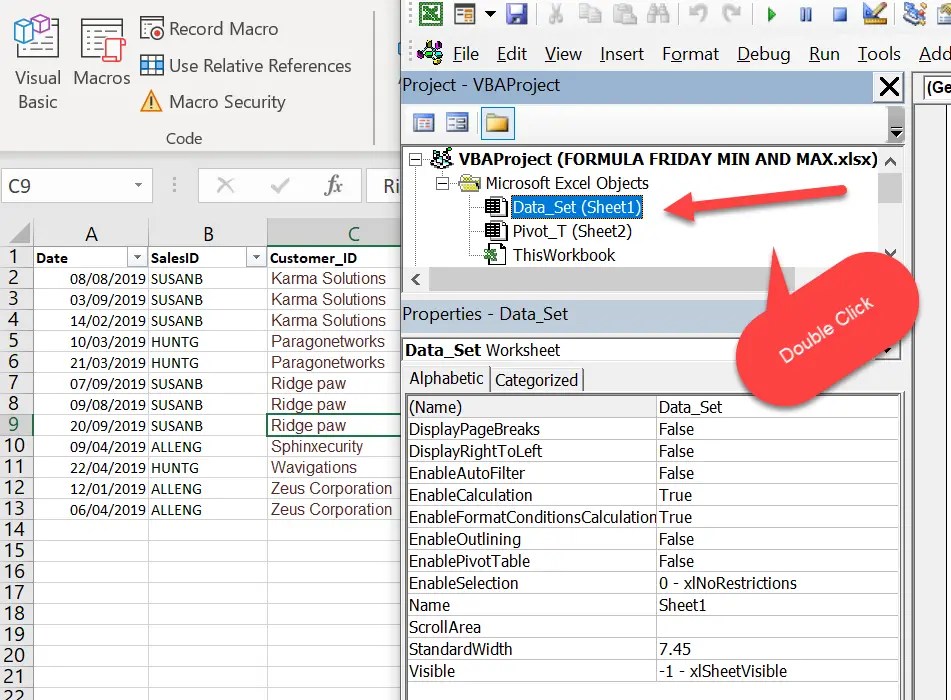
Task: Run the macro using the green play icon
Action: tap(770, 14)
